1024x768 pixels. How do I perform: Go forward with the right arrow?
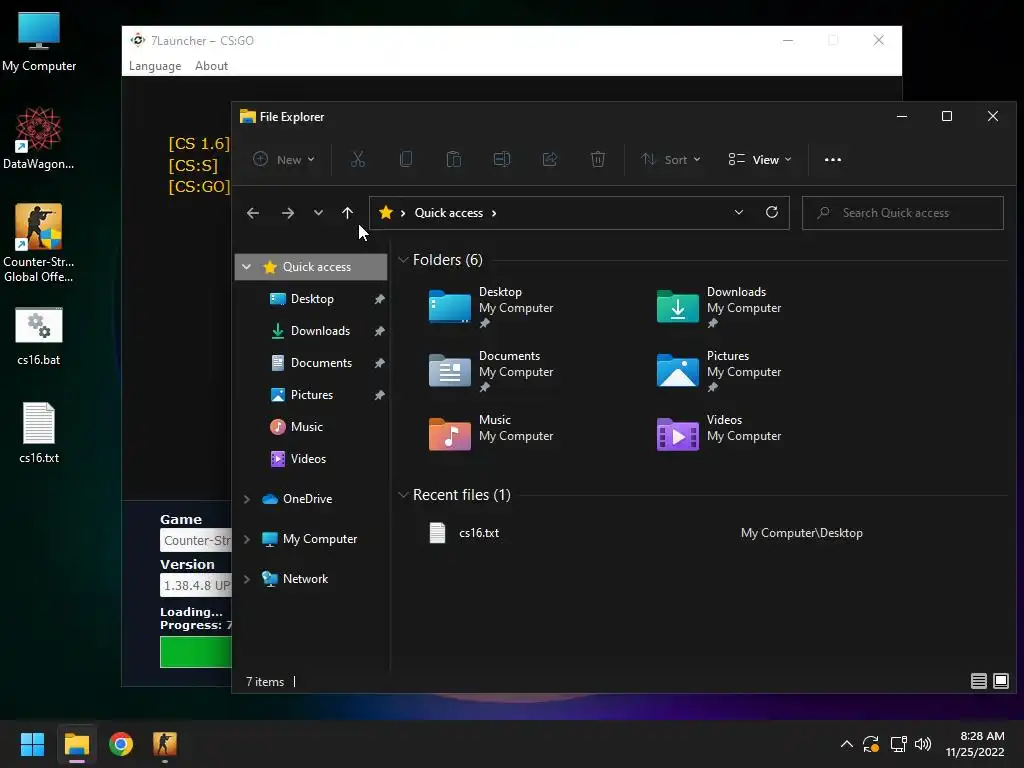click(287, 213)
